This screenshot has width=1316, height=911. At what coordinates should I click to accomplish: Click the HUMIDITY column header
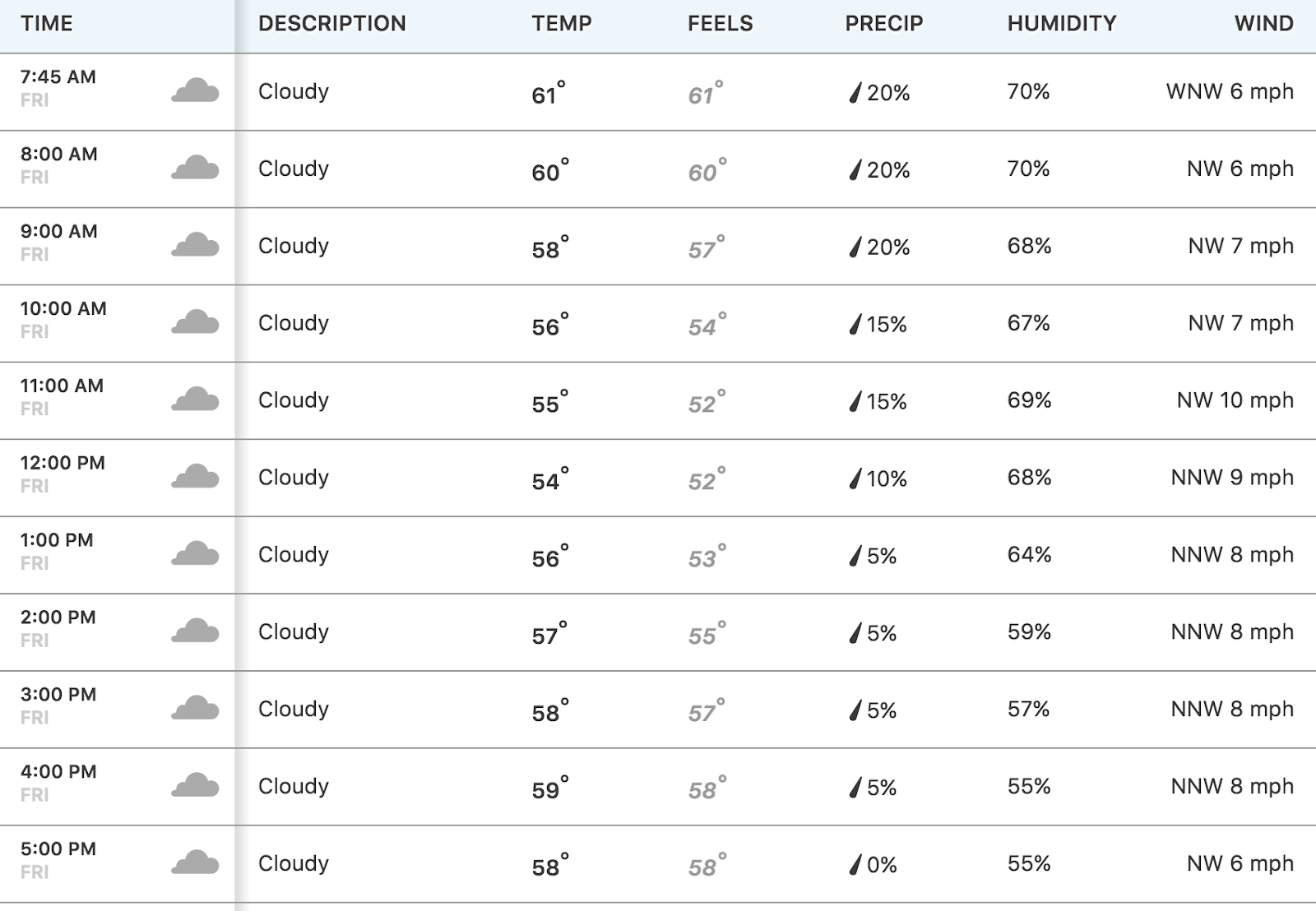point(1062,23)
